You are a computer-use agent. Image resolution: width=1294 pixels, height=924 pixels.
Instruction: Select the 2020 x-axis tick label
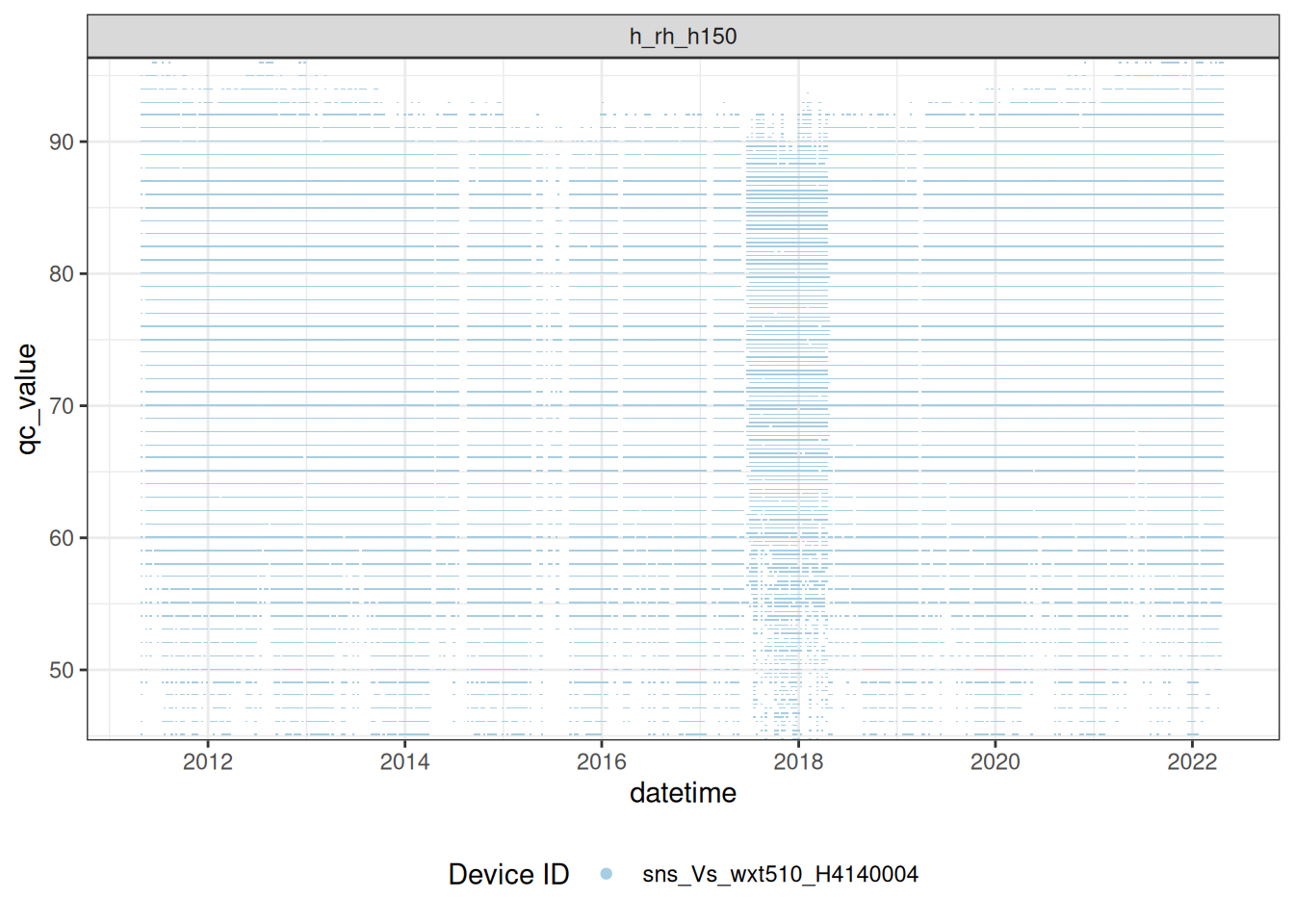(x=995, y=762)
